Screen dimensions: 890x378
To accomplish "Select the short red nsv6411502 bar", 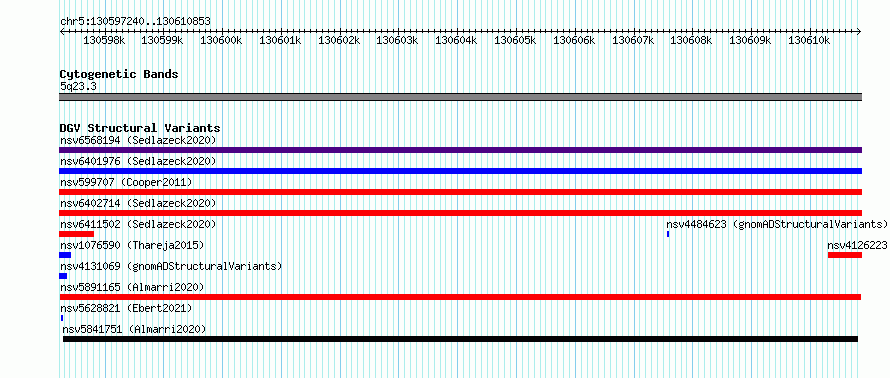I will coord(77,234).
